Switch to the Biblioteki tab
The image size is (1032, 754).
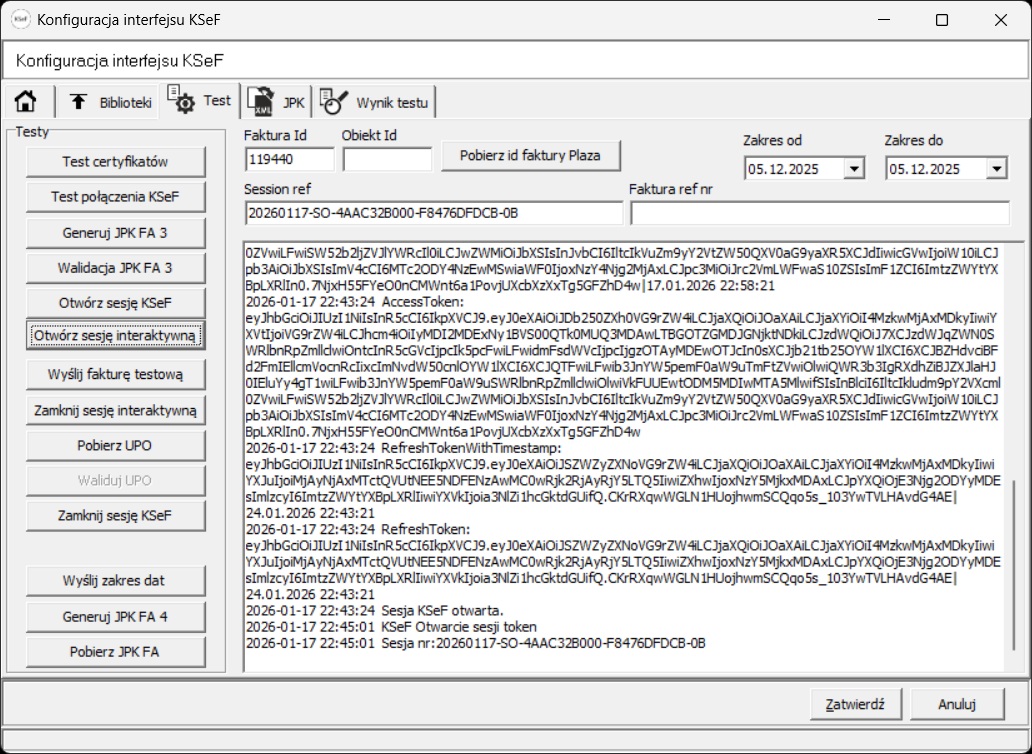click(108, 103)
